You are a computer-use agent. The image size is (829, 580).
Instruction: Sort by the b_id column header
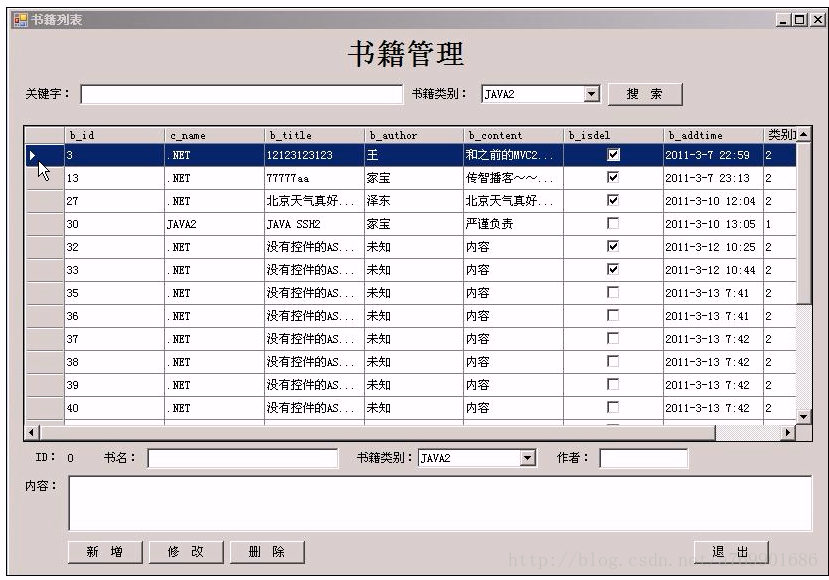click(x=114, y=135)
